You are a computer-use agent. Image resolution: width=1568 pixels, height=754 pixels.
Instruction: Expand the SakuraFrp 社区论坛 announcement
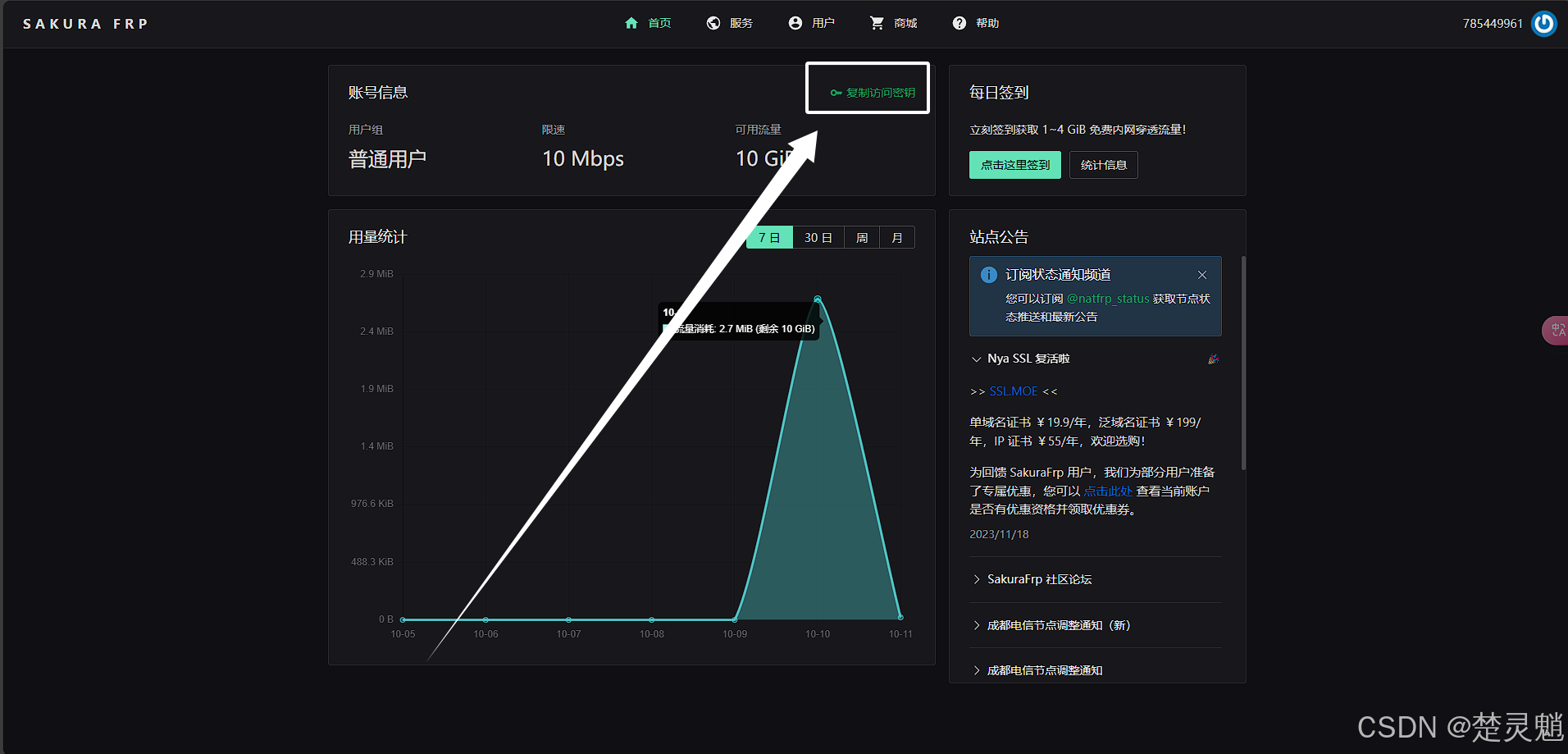1096,579
